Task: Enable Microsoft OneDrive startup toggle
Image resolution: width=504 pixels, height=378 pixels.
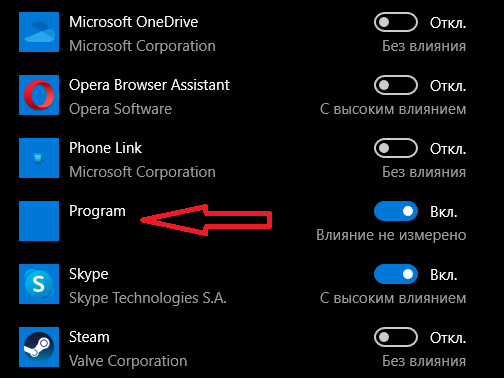Action: (x=396, y=22)
